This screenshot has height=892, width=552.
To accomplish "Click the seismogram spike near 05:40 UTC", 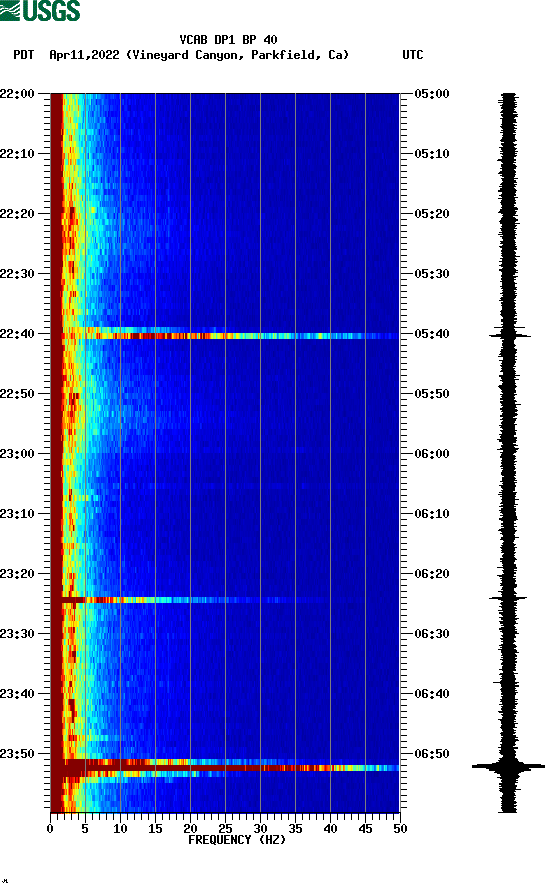I will pos(509,336).
